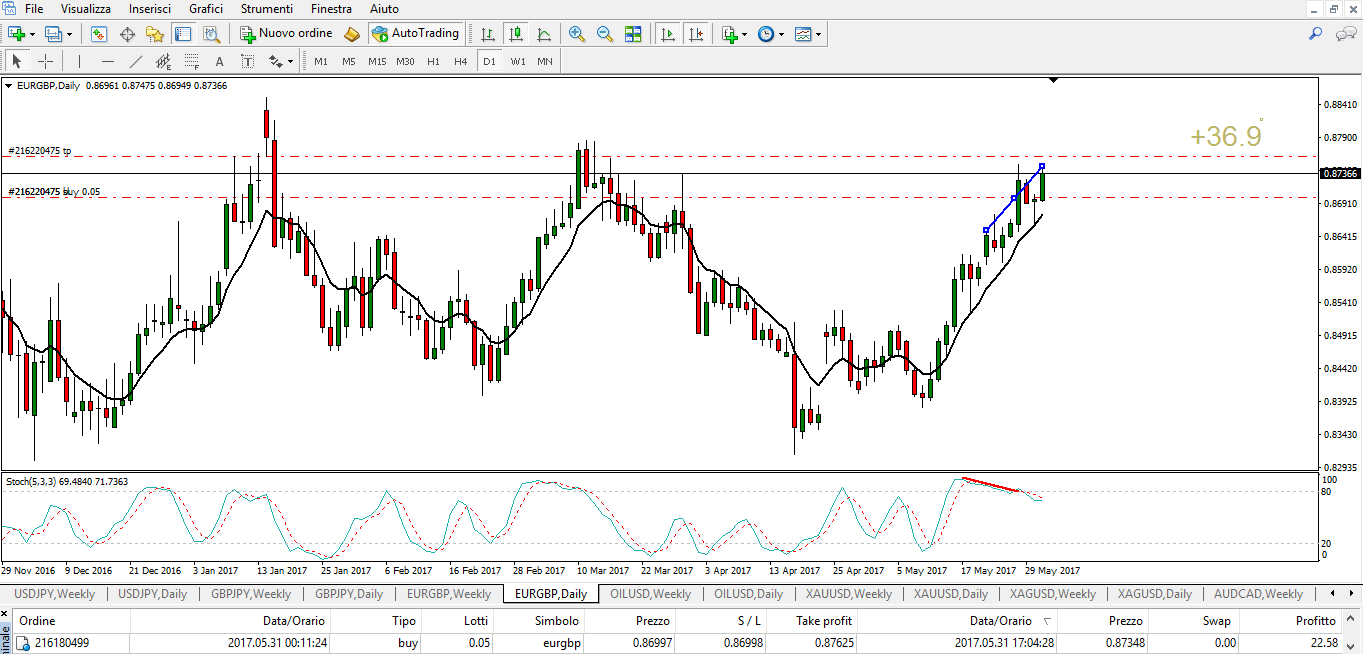
Task: Open MetaEditor with the book icon
Action: [351, 34]
